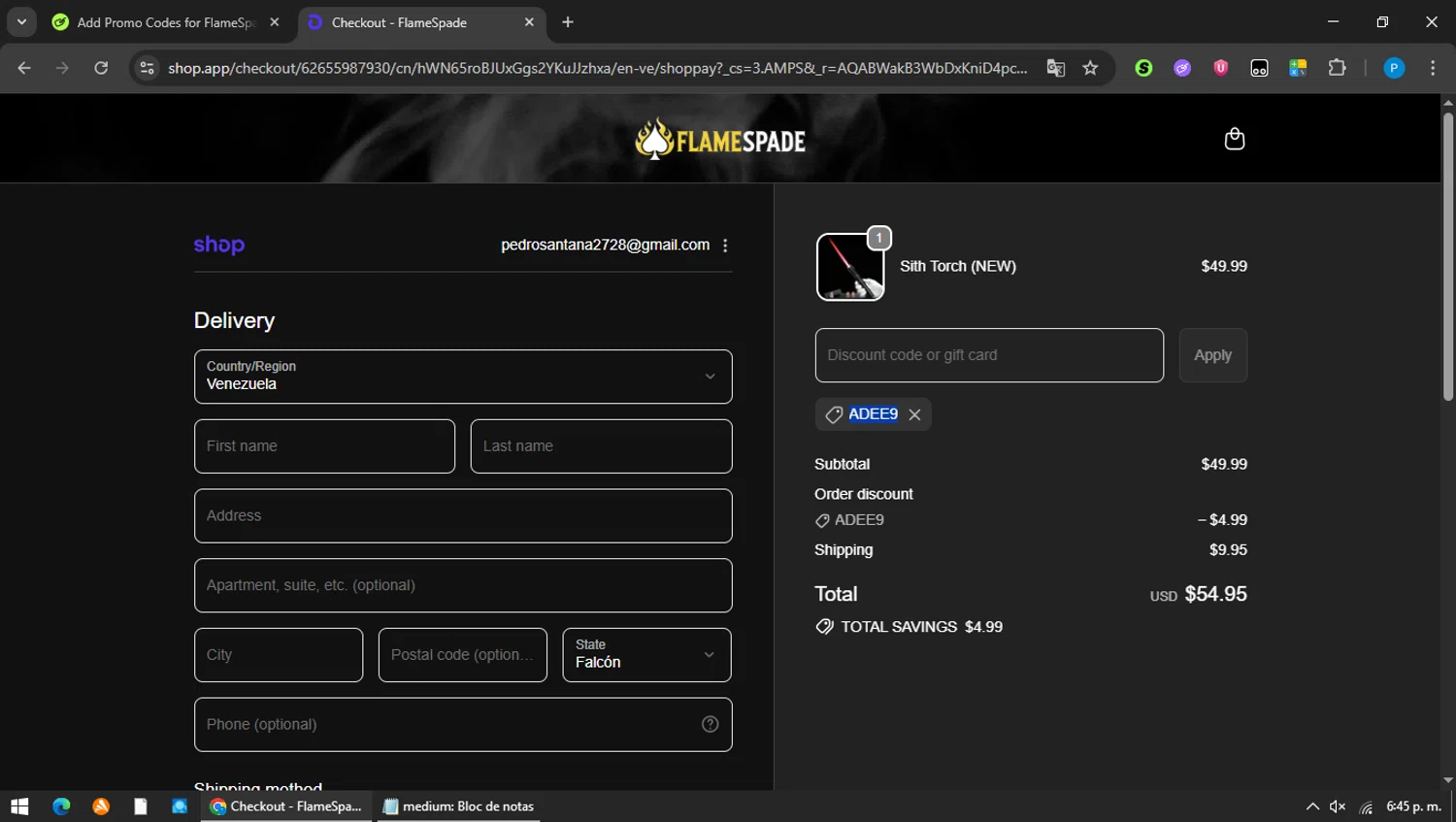
Task: Click the page vertical scrollbar thumb
Action: 1448,257
